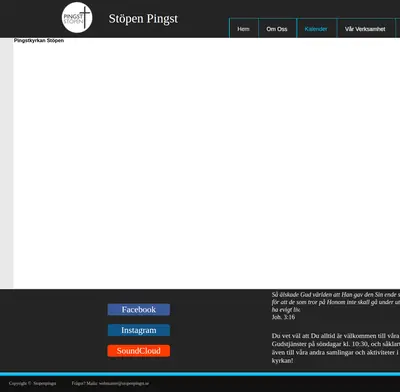Open the Hem menu item
Image resolution: width=400 pixels, height=392 pixels.
coord(244,29)
